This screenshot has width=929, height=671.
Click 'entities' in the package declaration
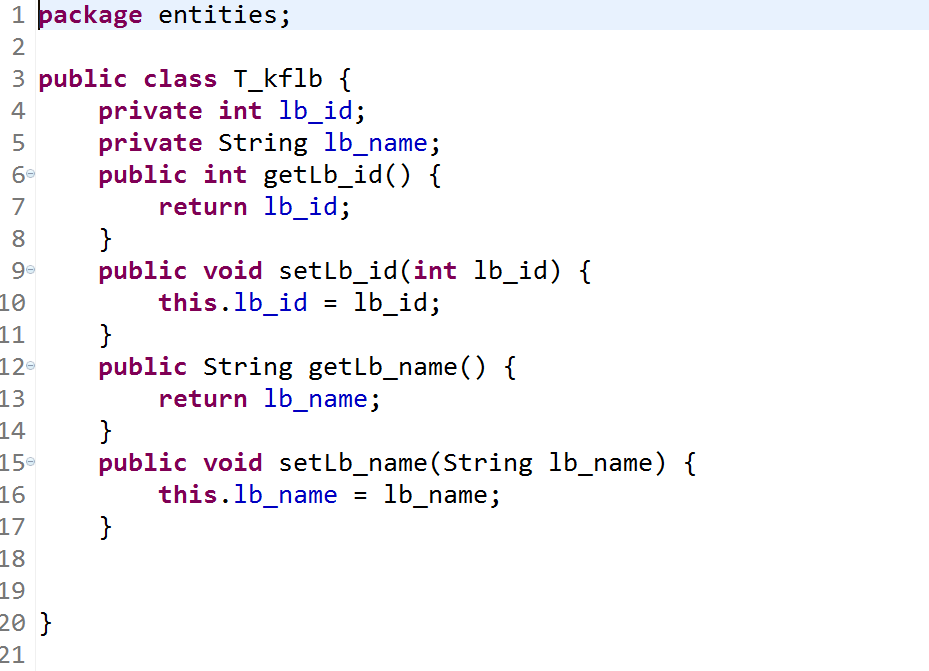pos(218,15)
